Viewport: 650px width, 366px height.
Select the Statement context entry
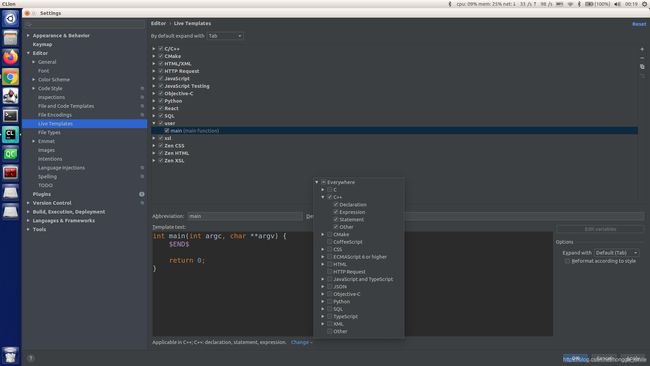click(x=352, y=219)
